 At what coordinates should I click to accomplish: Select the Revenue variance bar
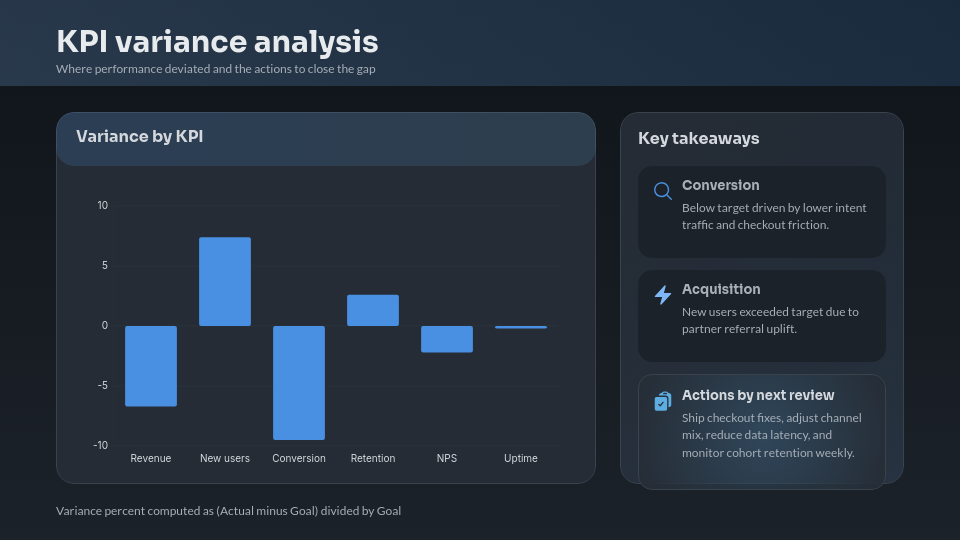pos(151,366)
